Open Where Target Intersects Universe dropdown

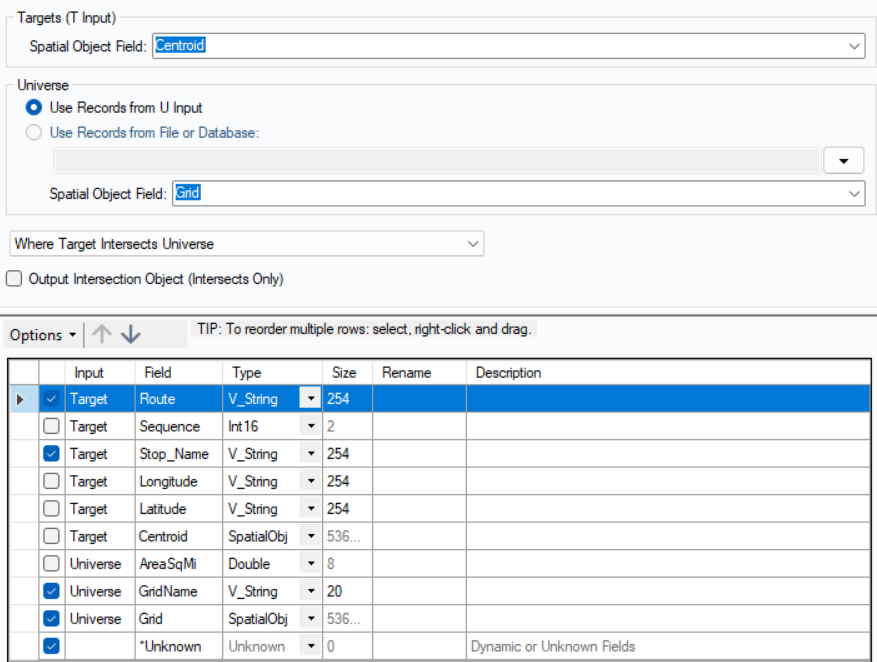[x=473, y=244]
